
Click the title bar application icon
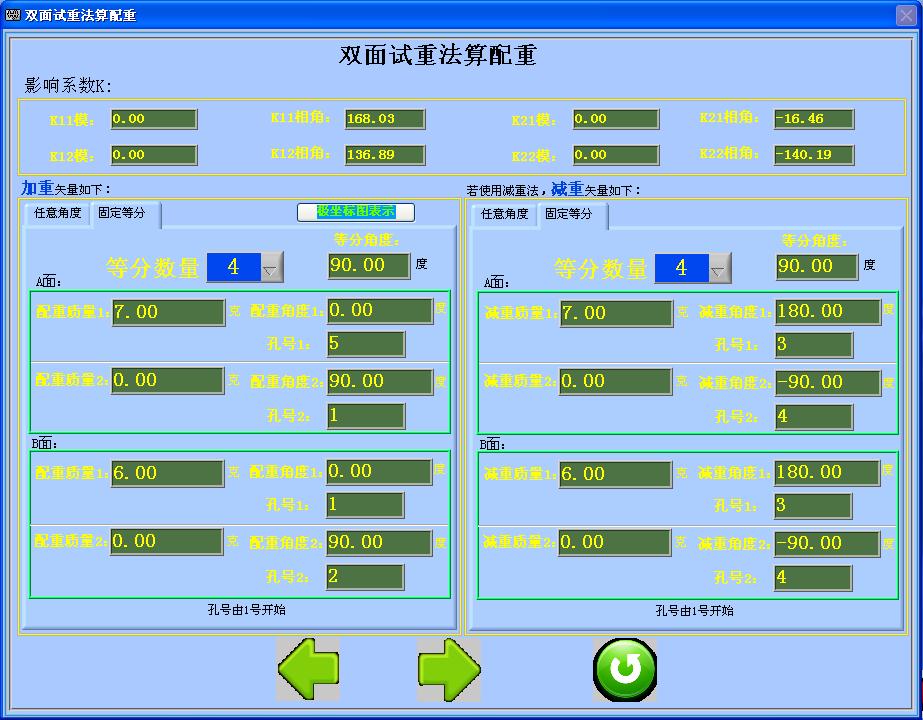click(x=13, y=15)
